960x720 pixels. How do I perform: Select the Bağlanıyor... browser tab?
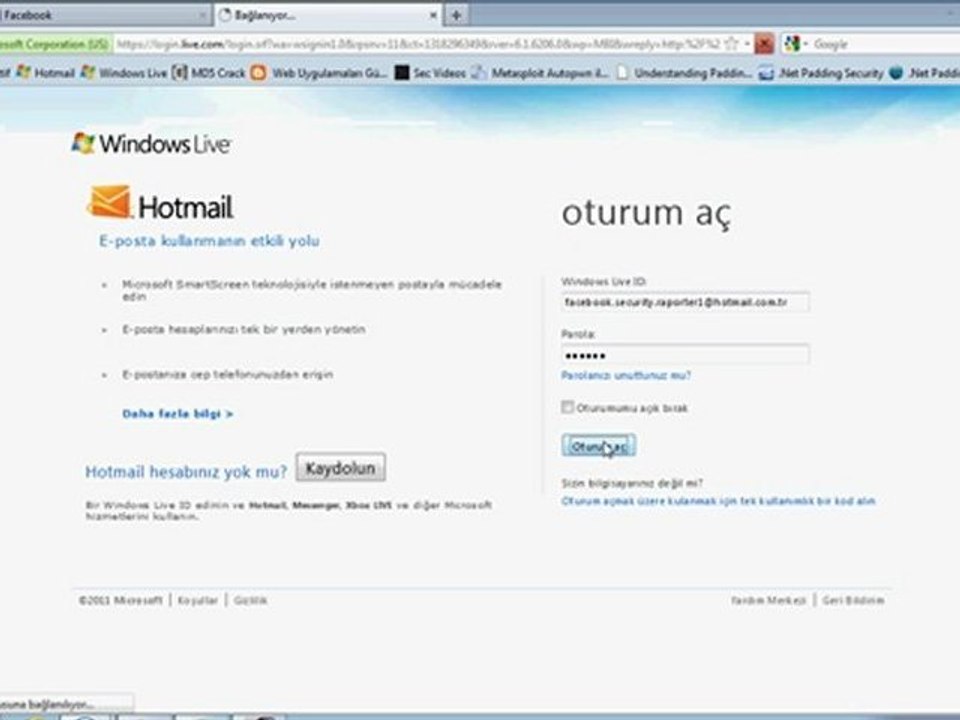click(328, 15)
